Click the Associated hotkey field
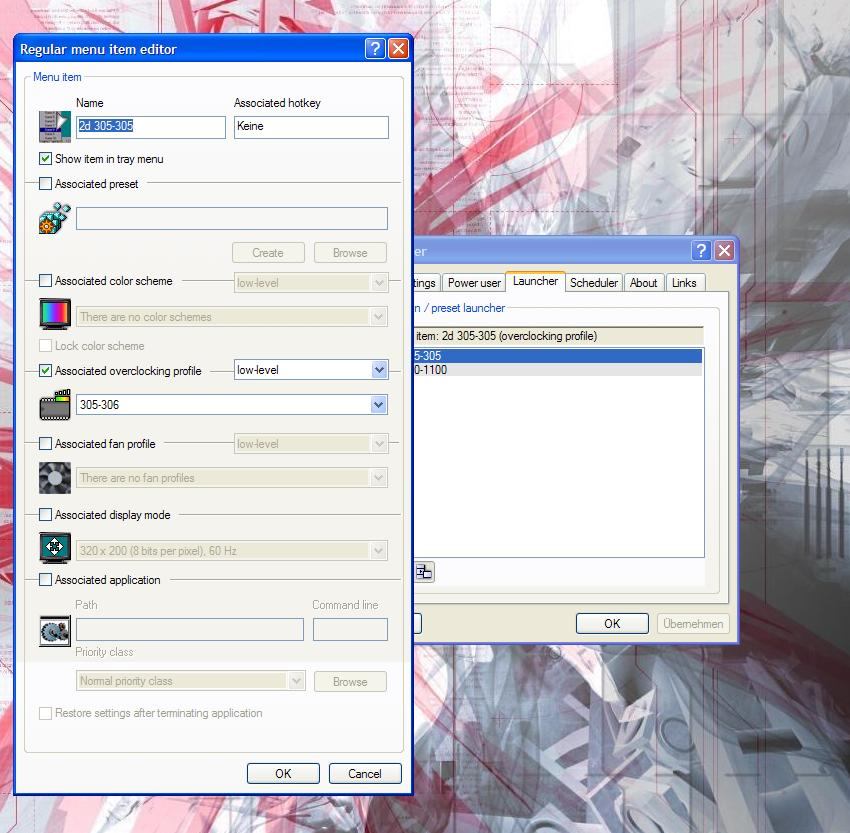 click(x=311, y=127)
